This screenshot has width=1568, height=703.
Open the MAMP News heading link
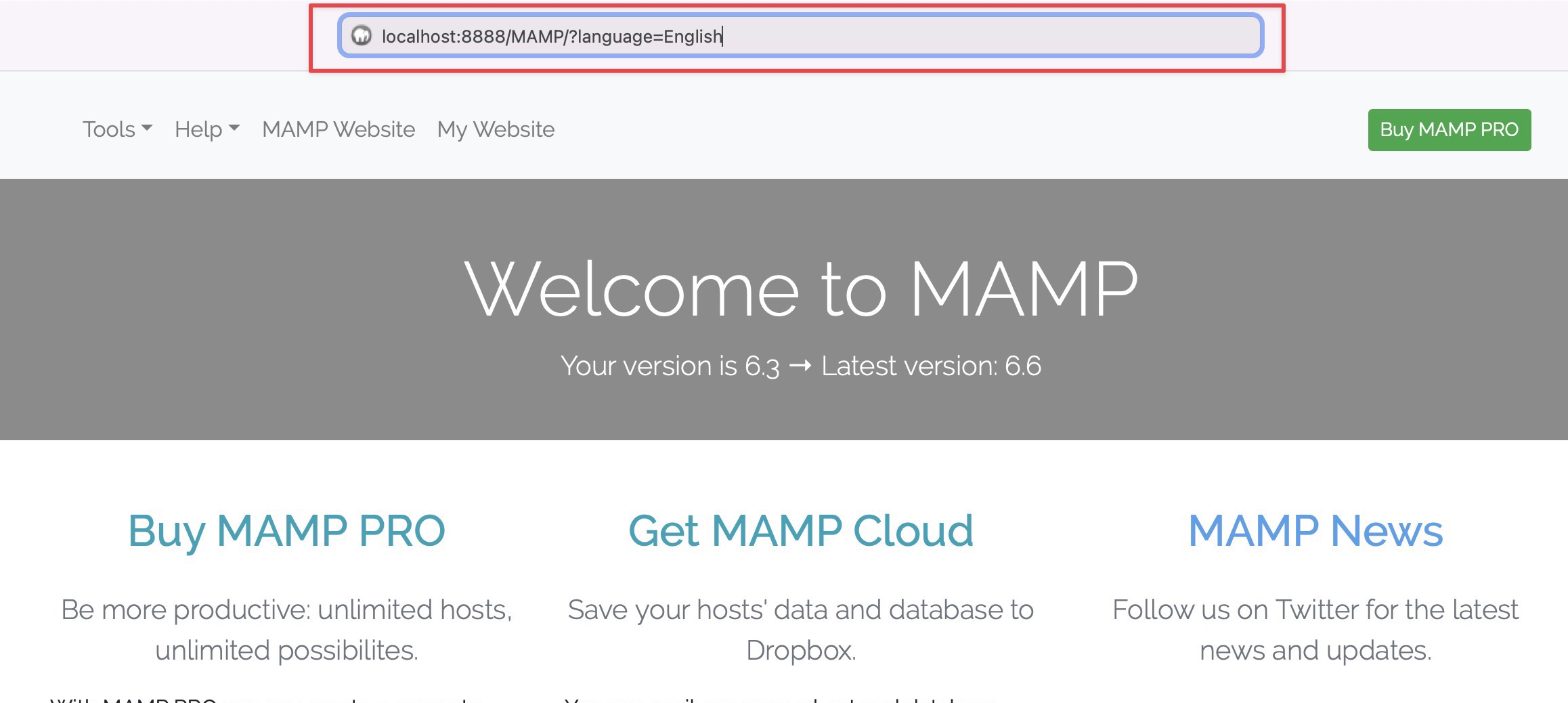tap(1315, 530)
